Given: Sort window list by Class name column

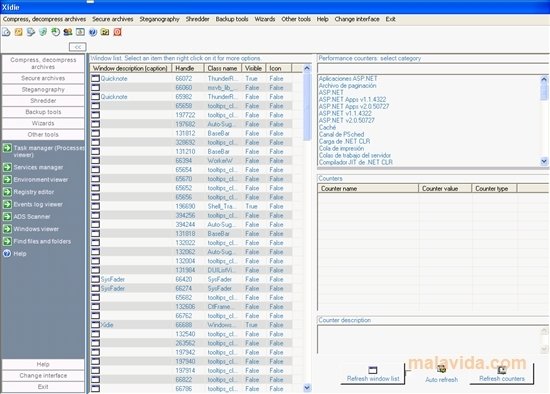Looking at the screenshot, I should [223, 68].
